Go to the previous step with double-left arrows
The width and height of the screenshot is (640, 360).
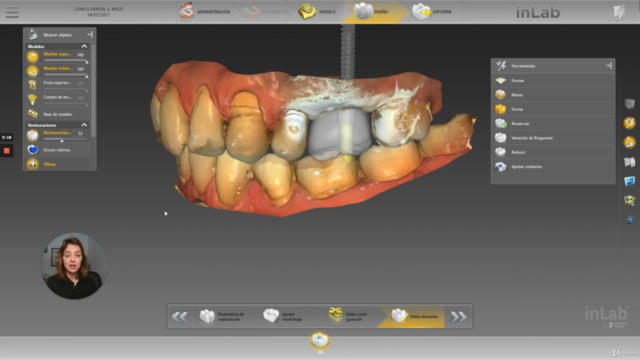coord(180,316)
